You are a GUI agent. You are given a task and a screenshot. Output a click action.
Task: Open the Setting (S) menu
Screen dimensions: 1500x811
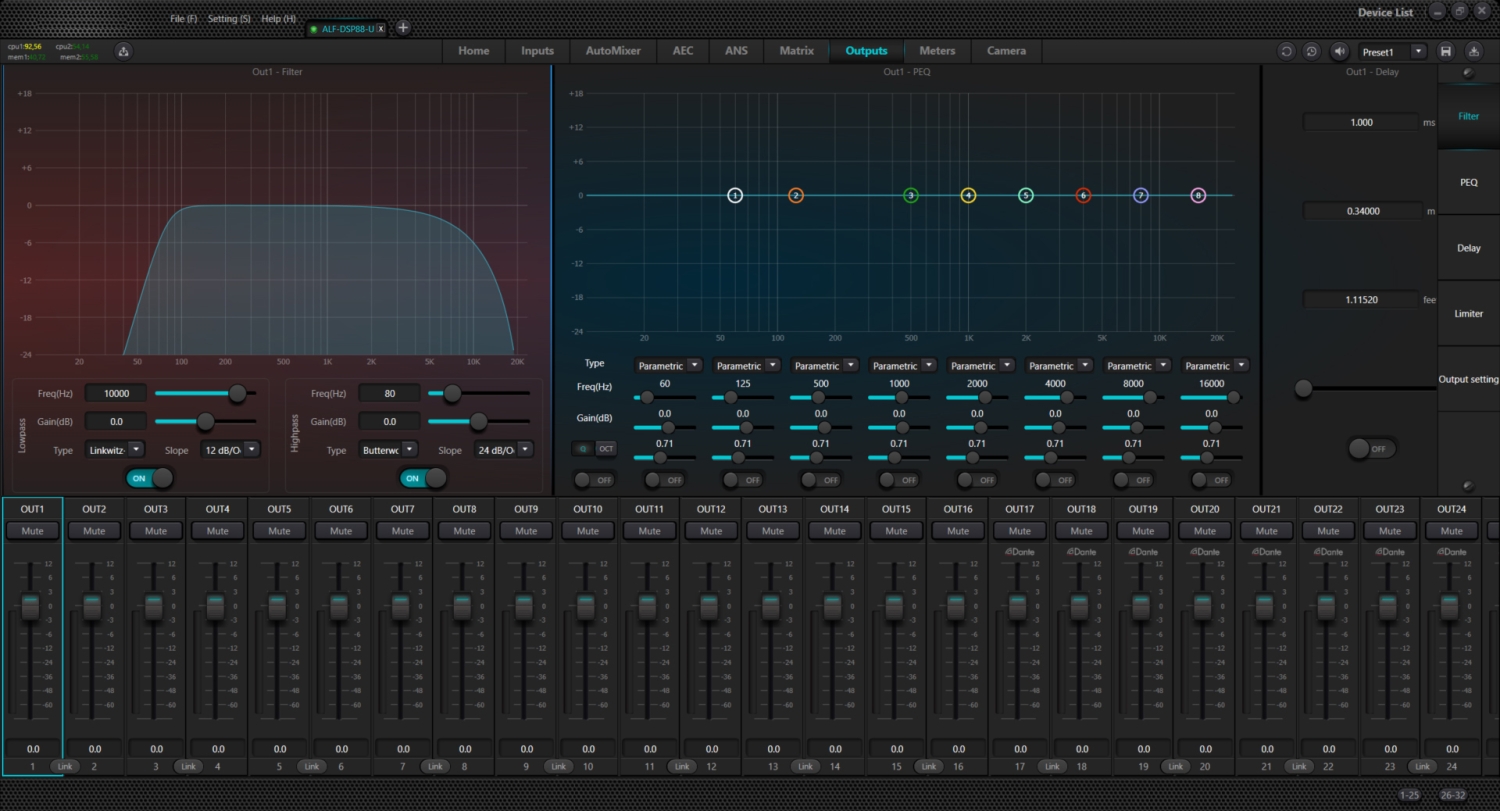(229, 19)
